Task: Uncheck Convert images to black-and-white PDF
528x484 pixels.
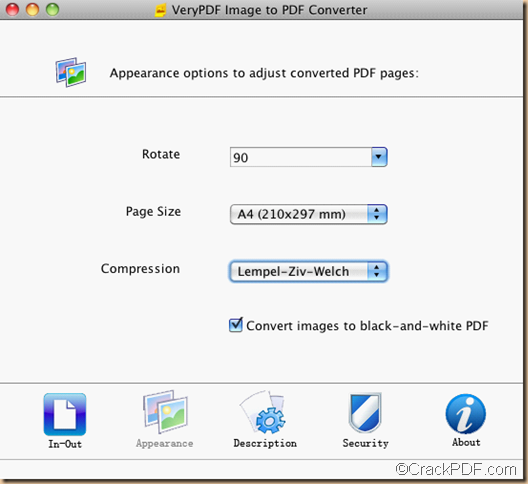Action: tap(235, 325)
